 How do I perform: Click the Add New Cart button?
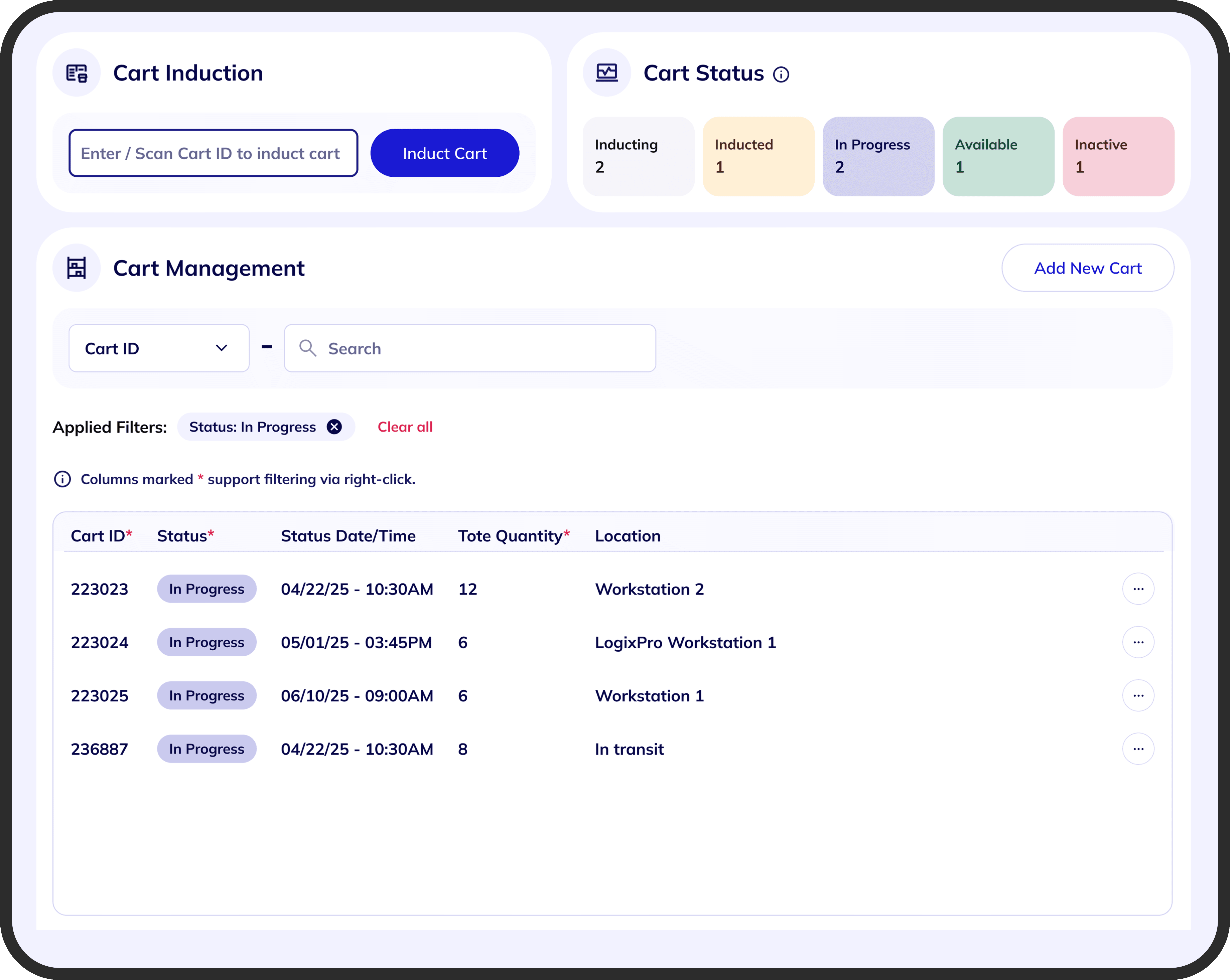1087,268
